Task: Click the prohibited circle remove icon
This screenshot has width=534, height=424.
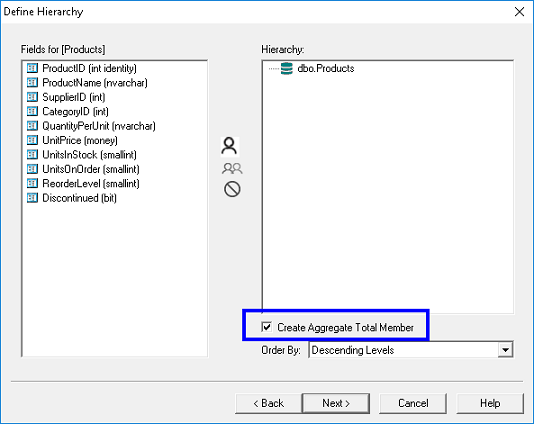Action: click(232, 189)
